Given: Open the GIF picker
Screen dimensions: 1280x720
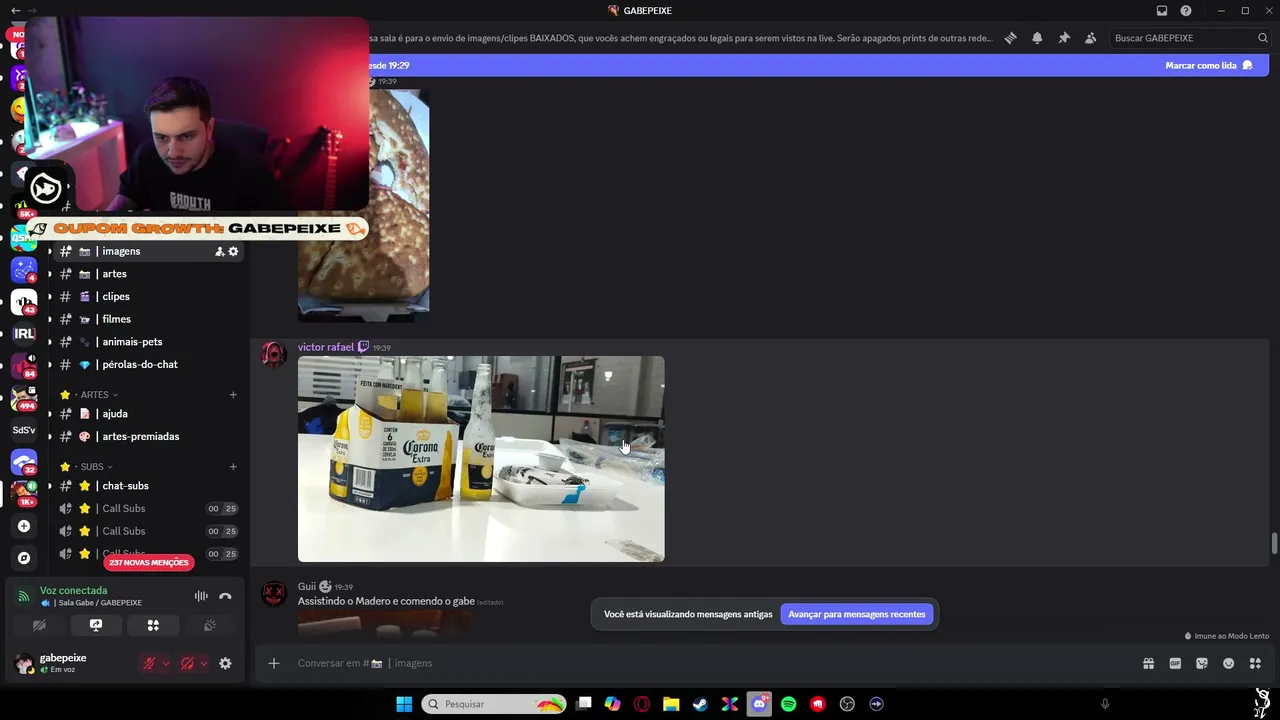Looking at the screenshot, I should point(1175,663).
